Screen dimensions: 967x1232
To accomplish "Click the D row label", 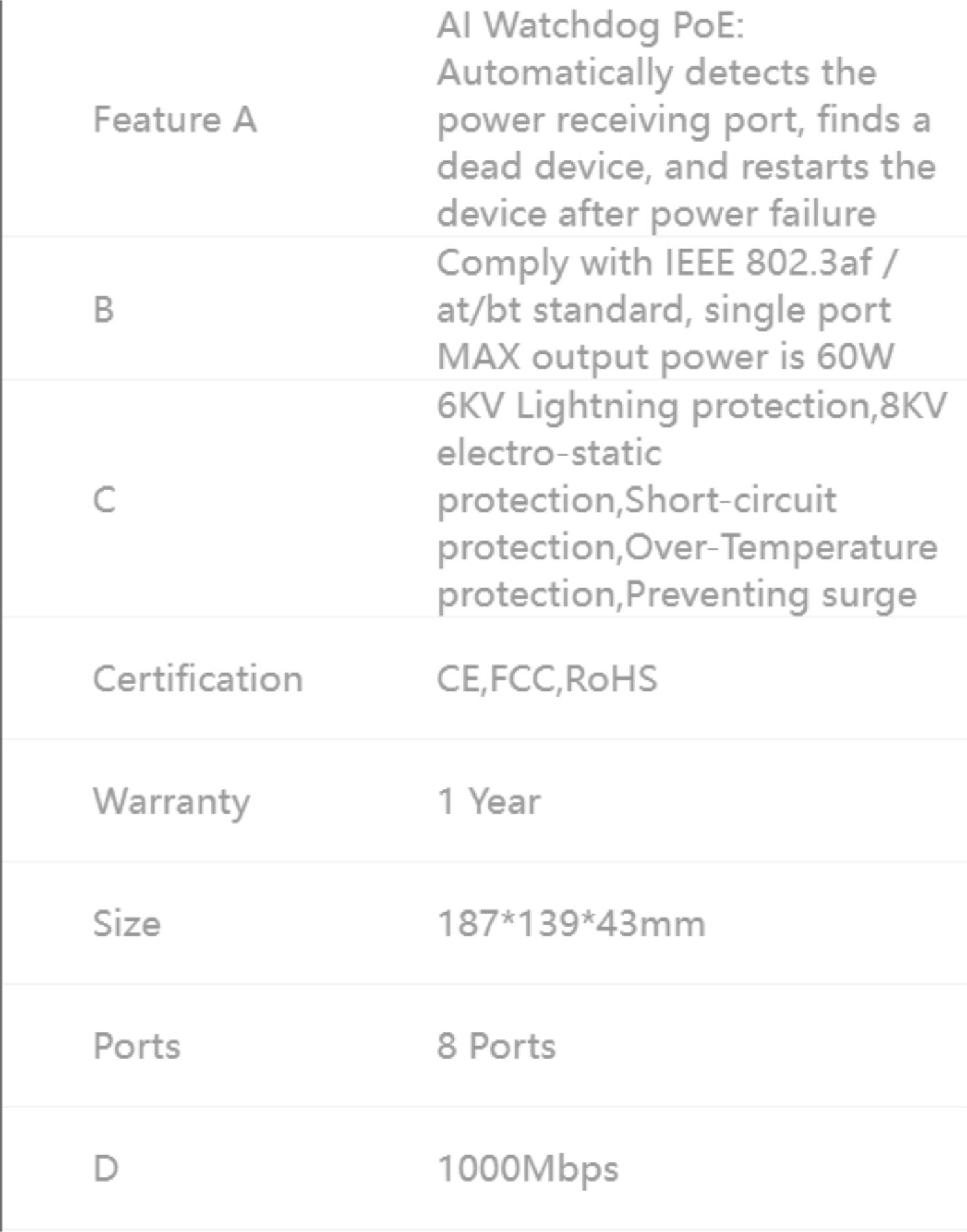I will pos(106,1168).
